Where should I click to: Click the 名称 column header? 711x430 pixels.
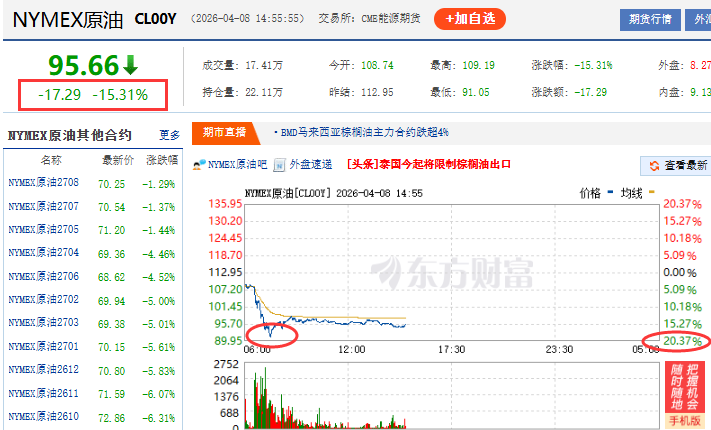(51, 160)
